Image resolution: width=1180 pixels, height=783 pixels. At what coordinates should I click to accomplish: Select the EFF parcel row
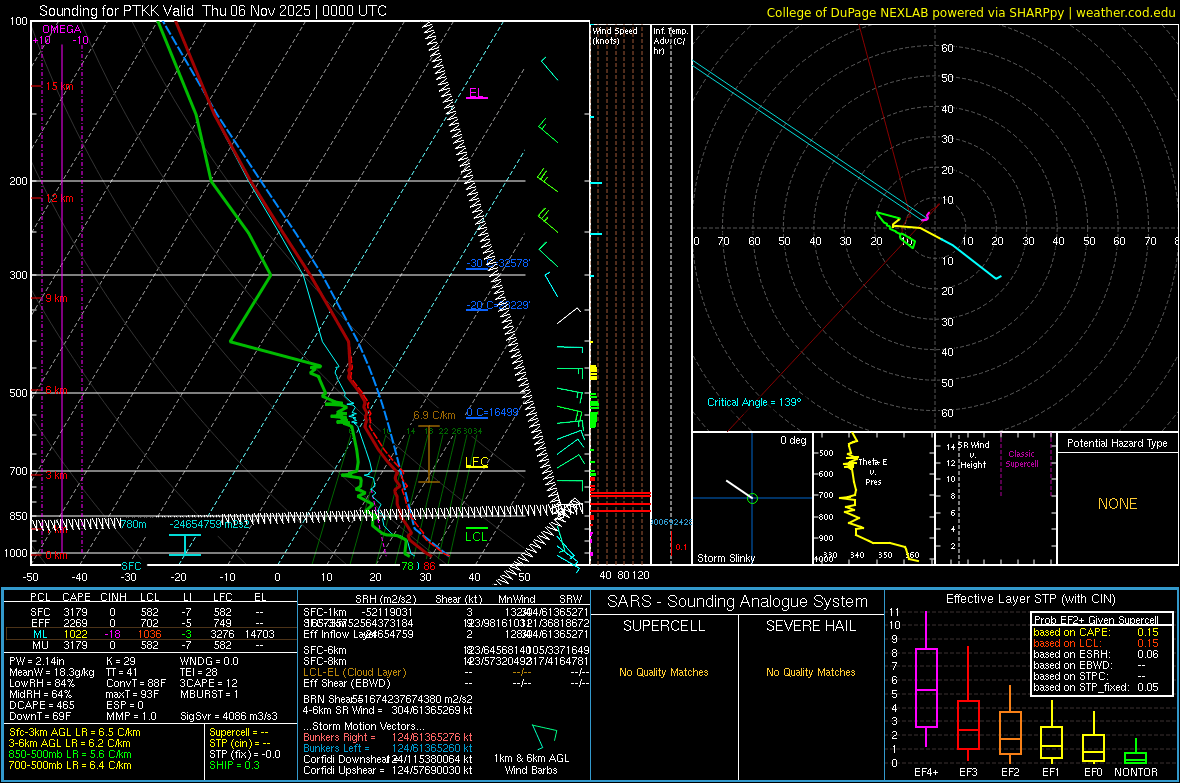pos(149,623)
